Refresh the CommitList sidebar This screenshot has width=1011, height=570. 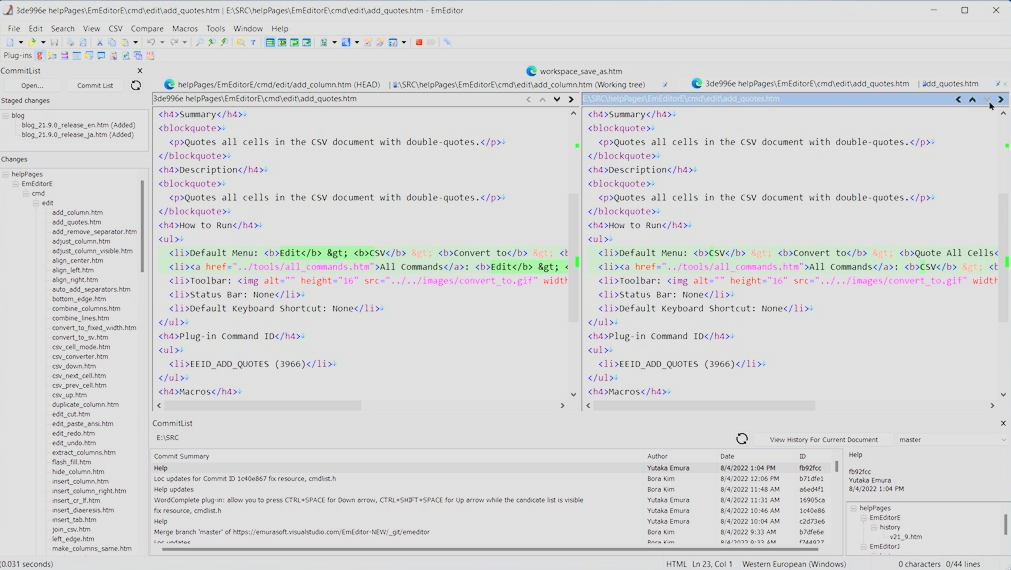tap(135, 85)
